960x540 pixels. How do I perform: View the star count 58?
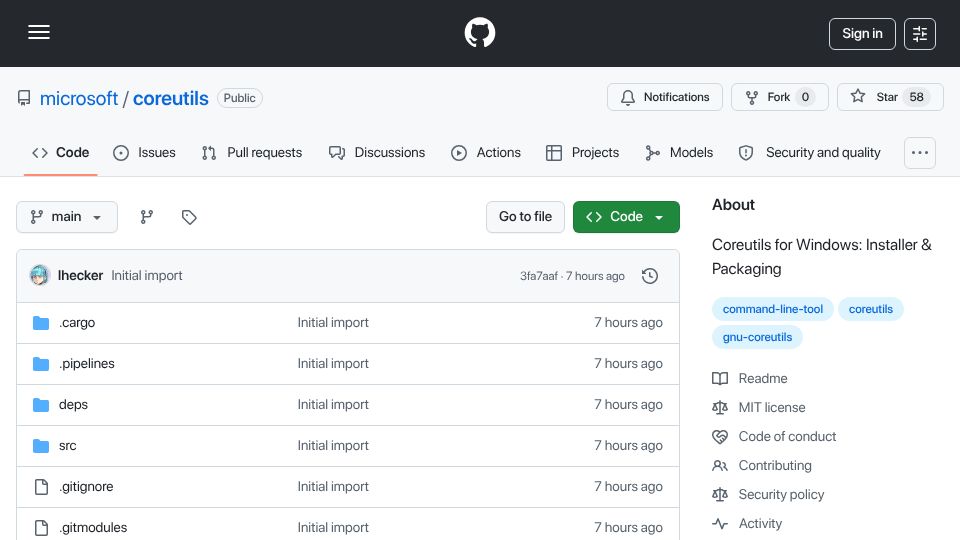917,97
